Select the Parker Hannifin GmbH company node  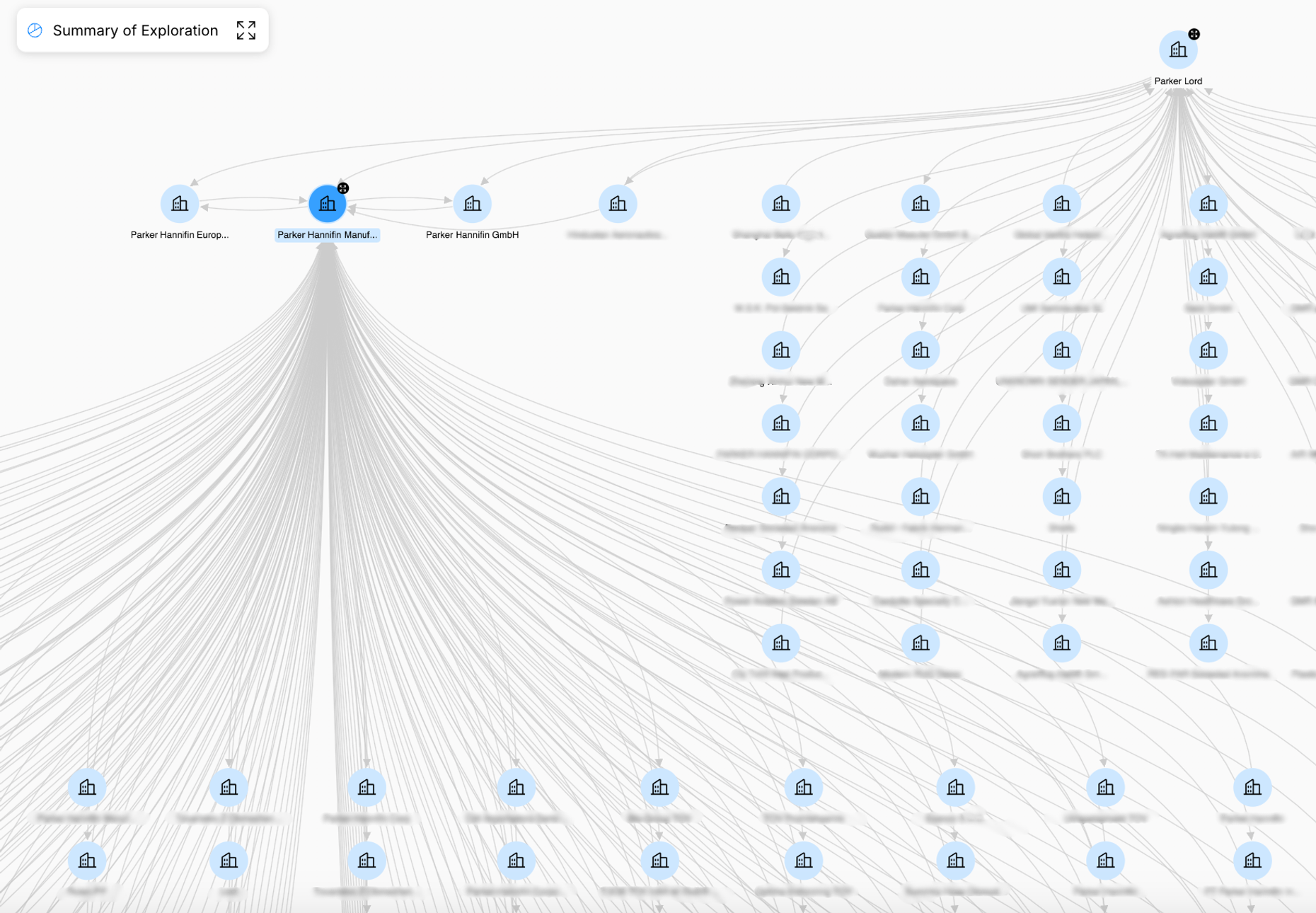tap(473, 204)
